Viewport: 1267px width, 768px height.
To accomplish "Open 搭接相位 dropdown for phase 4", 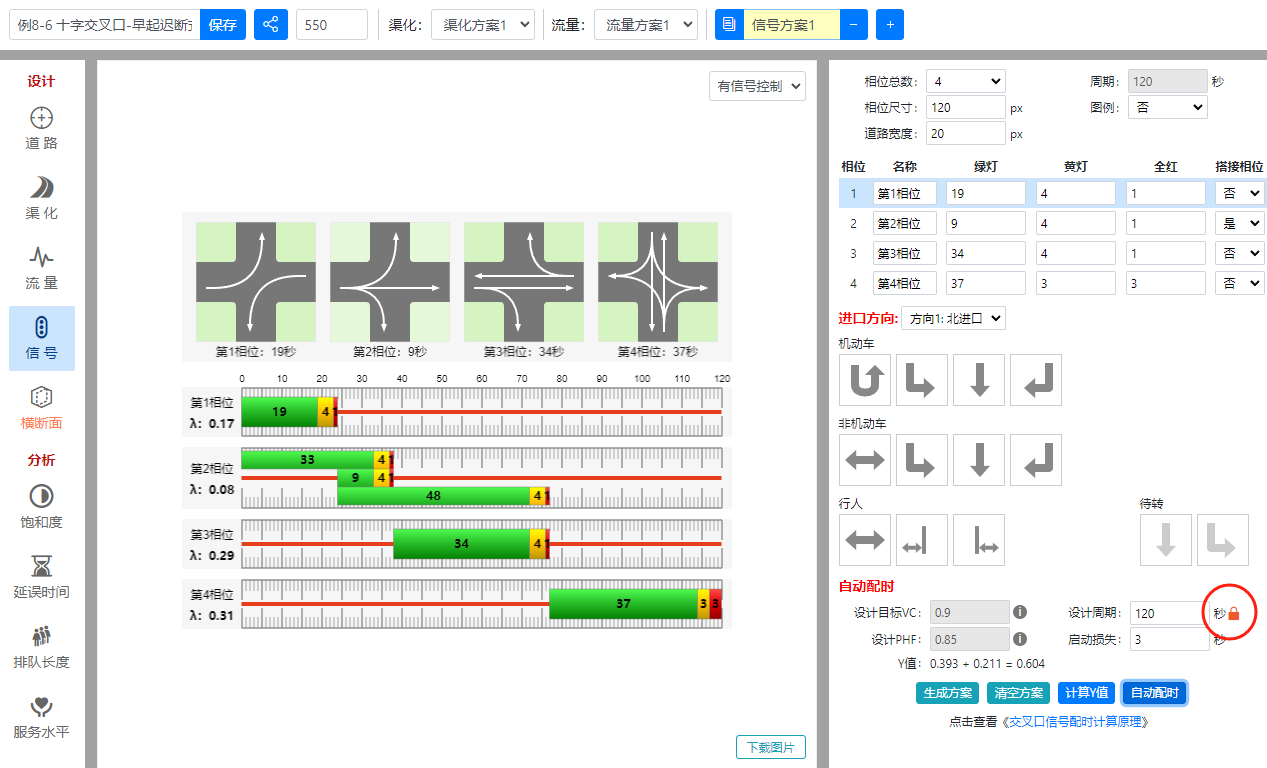I will [1240, 283].
